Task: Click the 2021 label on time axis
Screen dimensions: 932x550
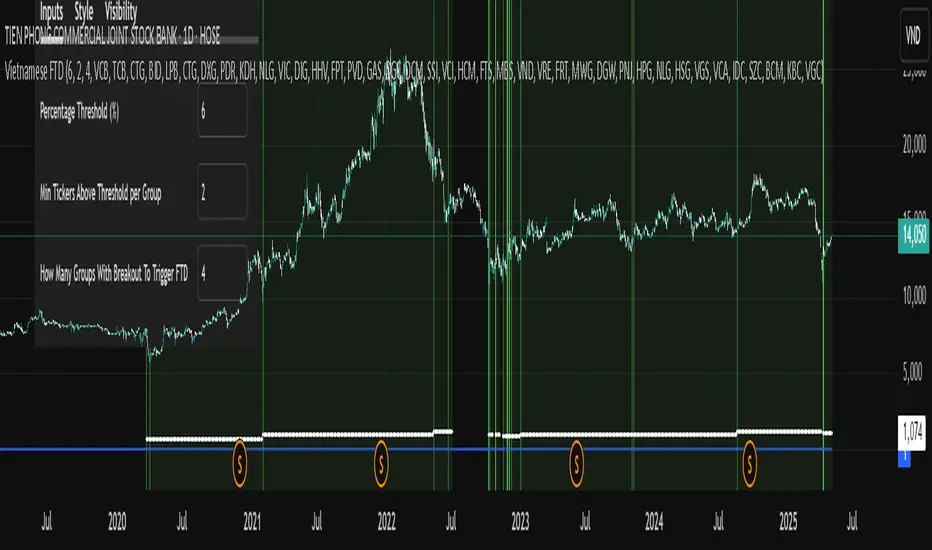Action: click(x=252, y=521)
